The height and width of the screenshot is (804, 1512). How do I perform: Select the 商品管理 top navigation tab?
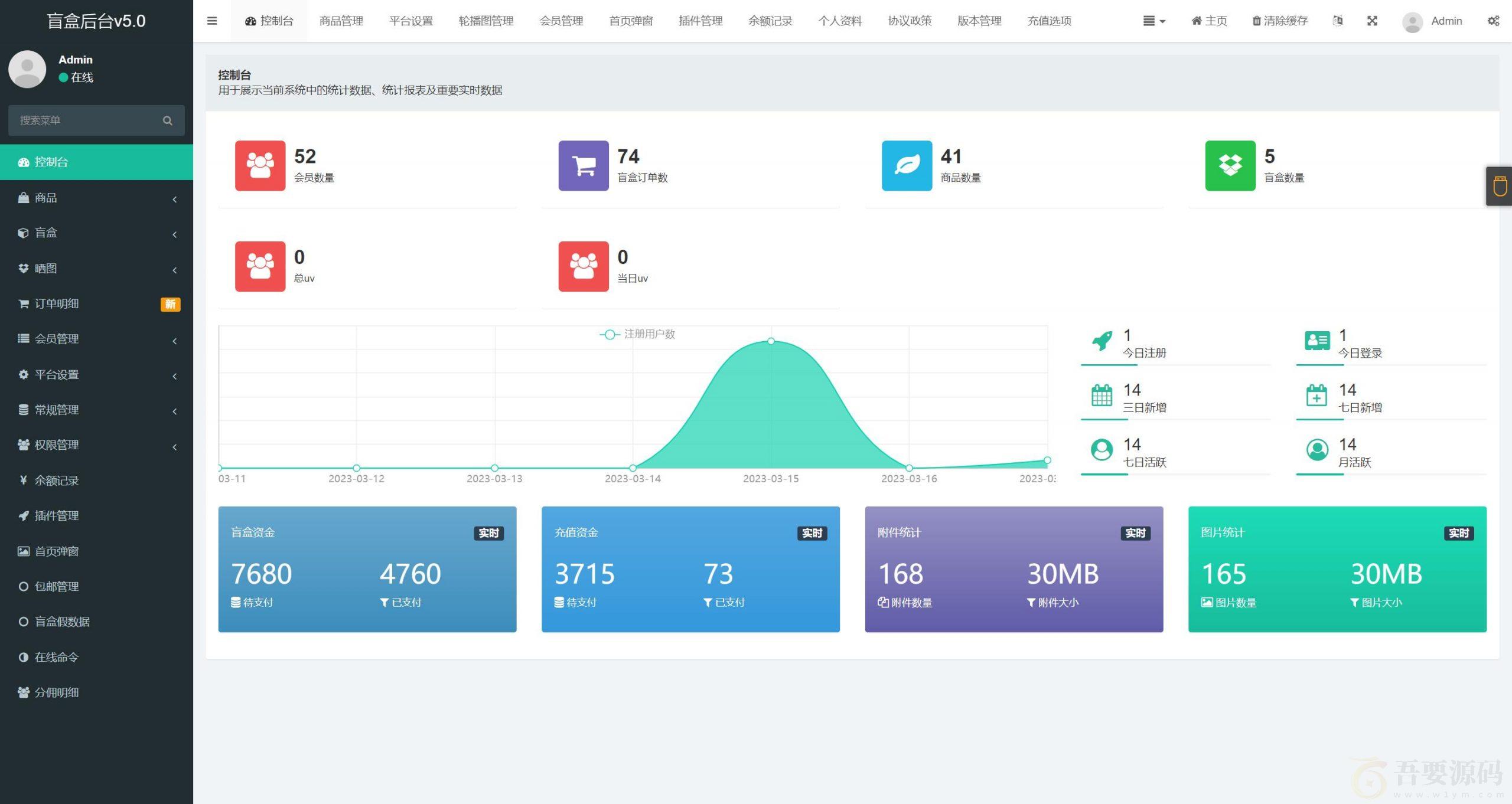click(x=339, y=20)
